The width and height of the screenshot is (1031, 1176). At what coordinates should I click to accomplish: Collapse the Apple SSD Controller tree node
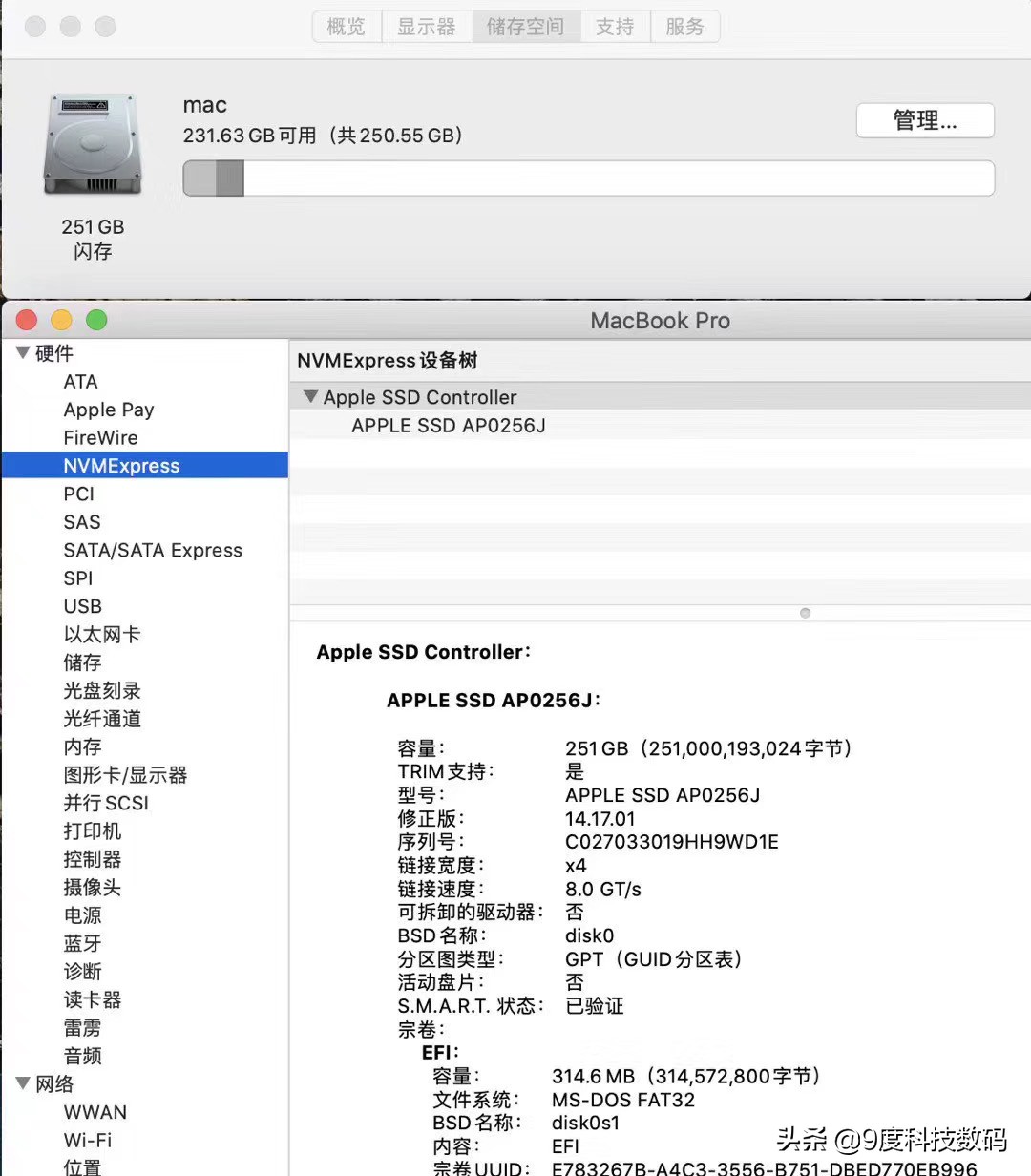click(x=310, y=396)
